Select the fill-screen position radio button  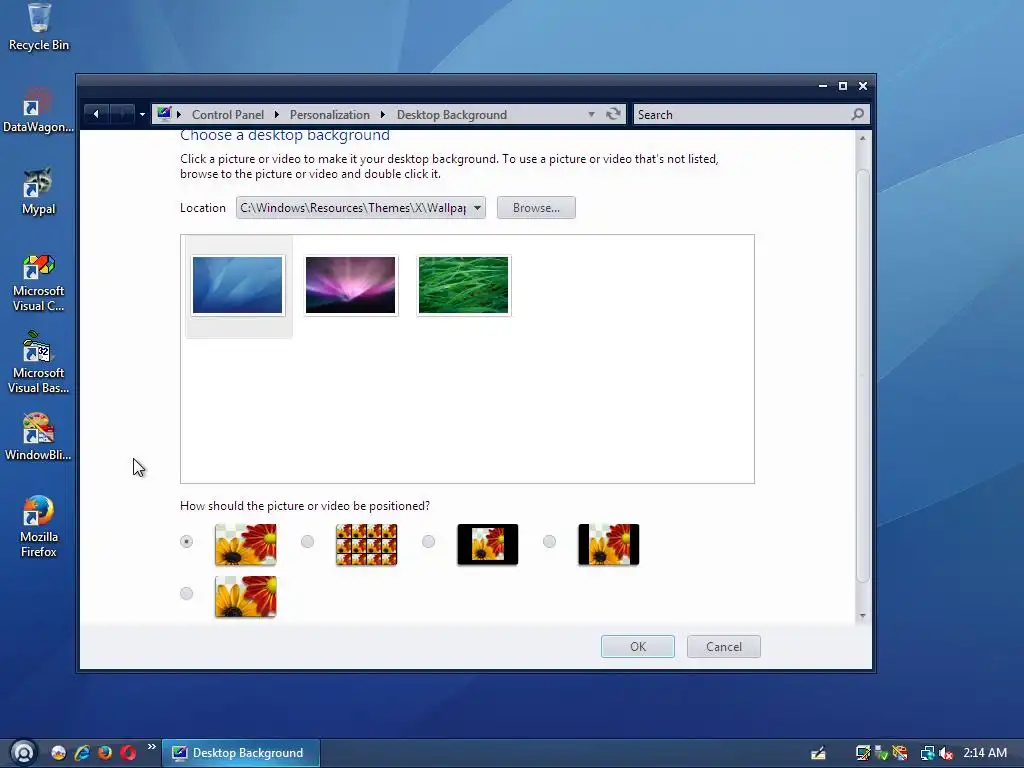[x=187, y=541]
